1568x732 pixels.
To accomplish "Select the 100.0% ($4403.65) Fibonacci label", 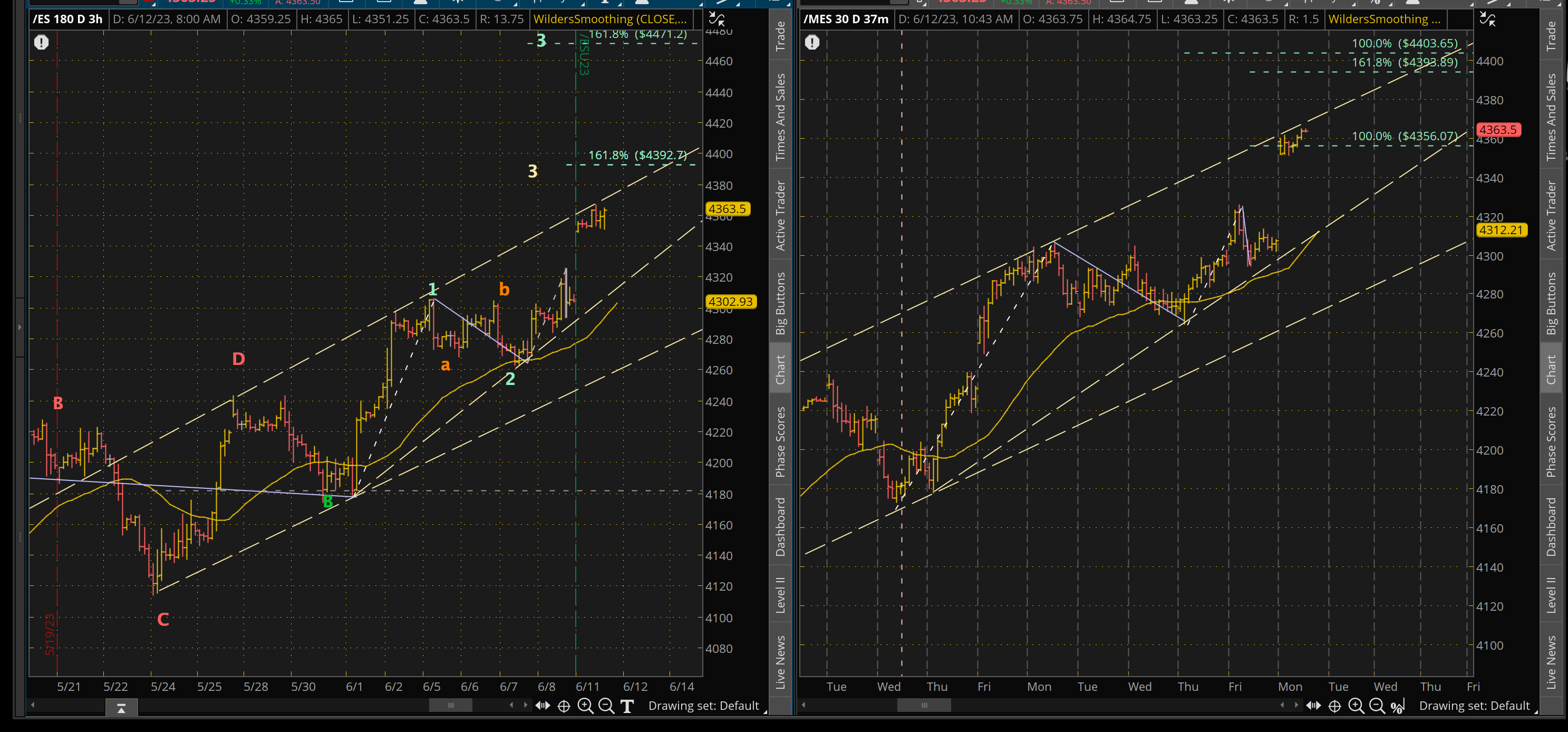I will (1404, 43).
